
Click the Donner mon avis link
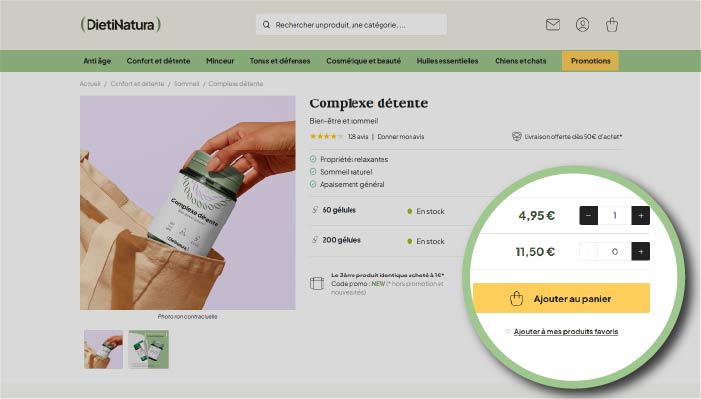401,136
